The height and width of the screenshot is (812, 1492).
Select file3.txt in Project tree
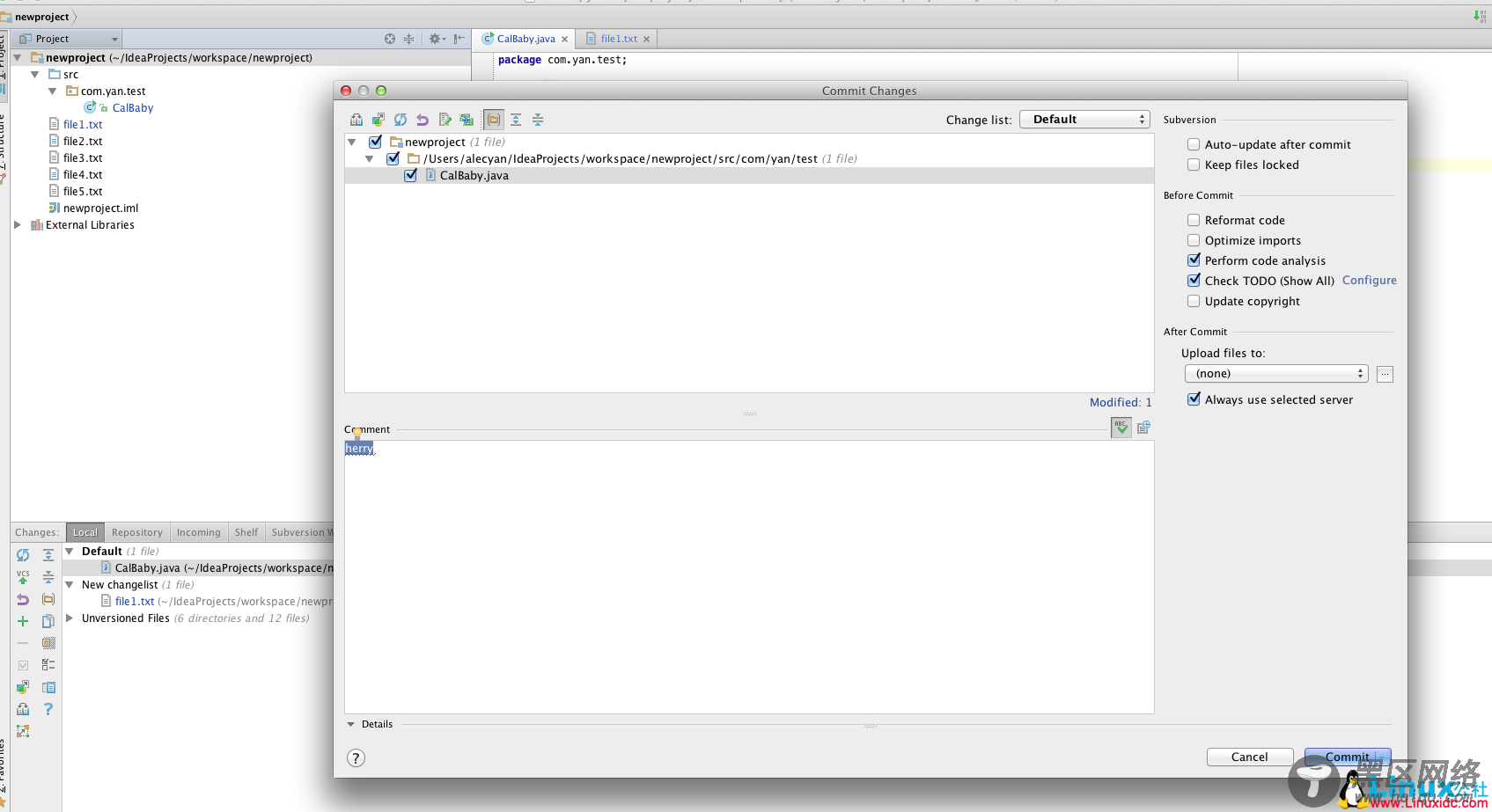click(83, 158)
